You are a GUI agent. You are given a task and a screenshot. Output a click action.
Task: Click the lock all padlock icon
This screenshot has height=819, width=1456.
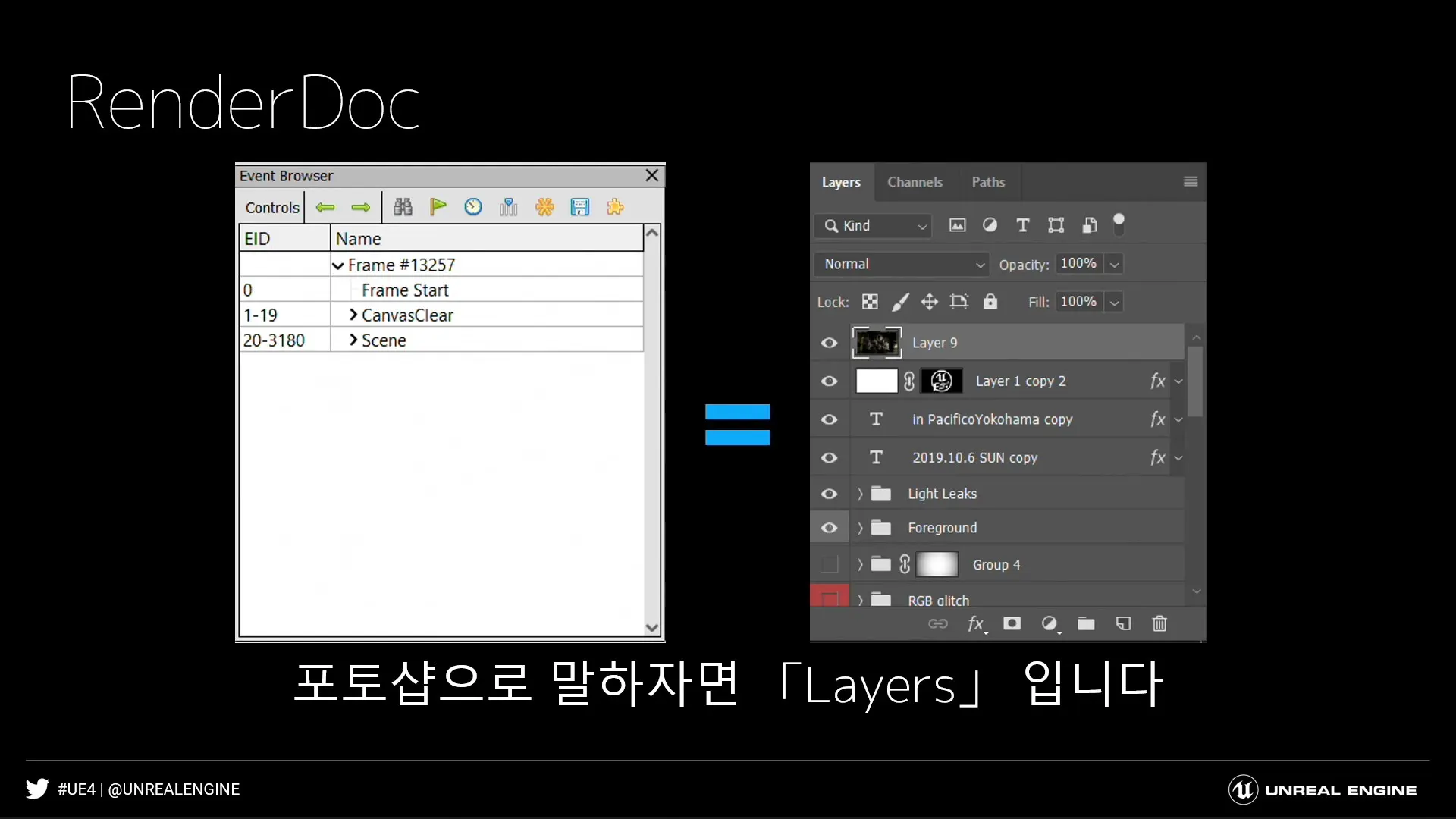coord(990,302)
